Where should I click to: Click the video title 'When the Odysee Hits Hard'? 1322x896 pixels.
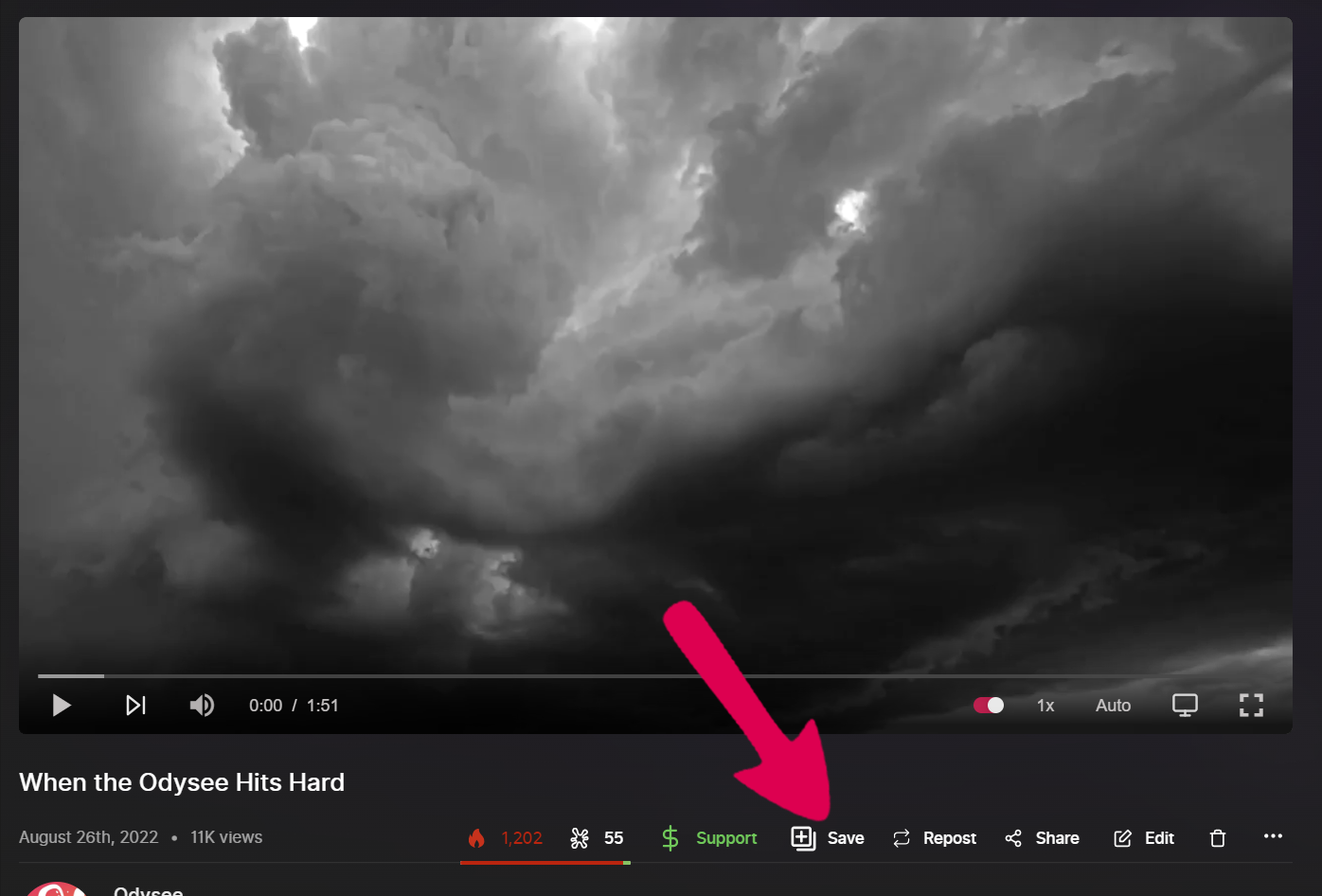[x=182, y=782]
